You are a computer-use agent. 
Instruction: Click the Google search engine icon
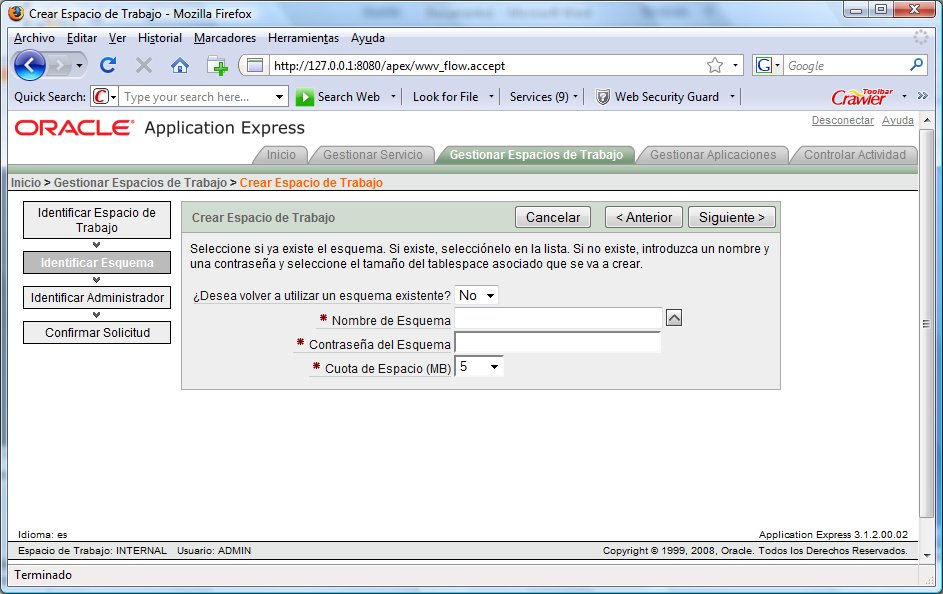764,65
